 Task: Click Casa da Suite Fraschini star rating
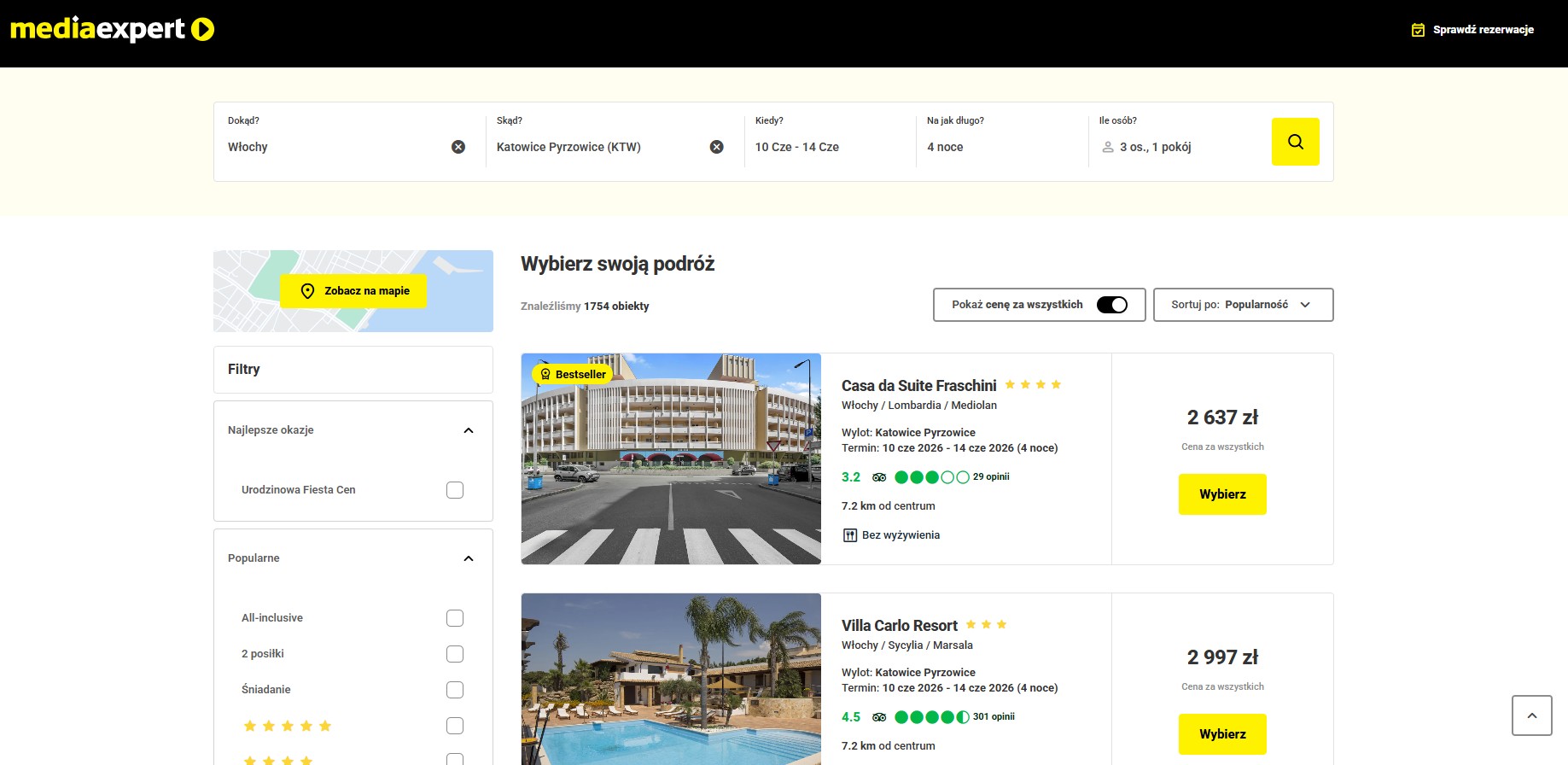coord(1033,385)
